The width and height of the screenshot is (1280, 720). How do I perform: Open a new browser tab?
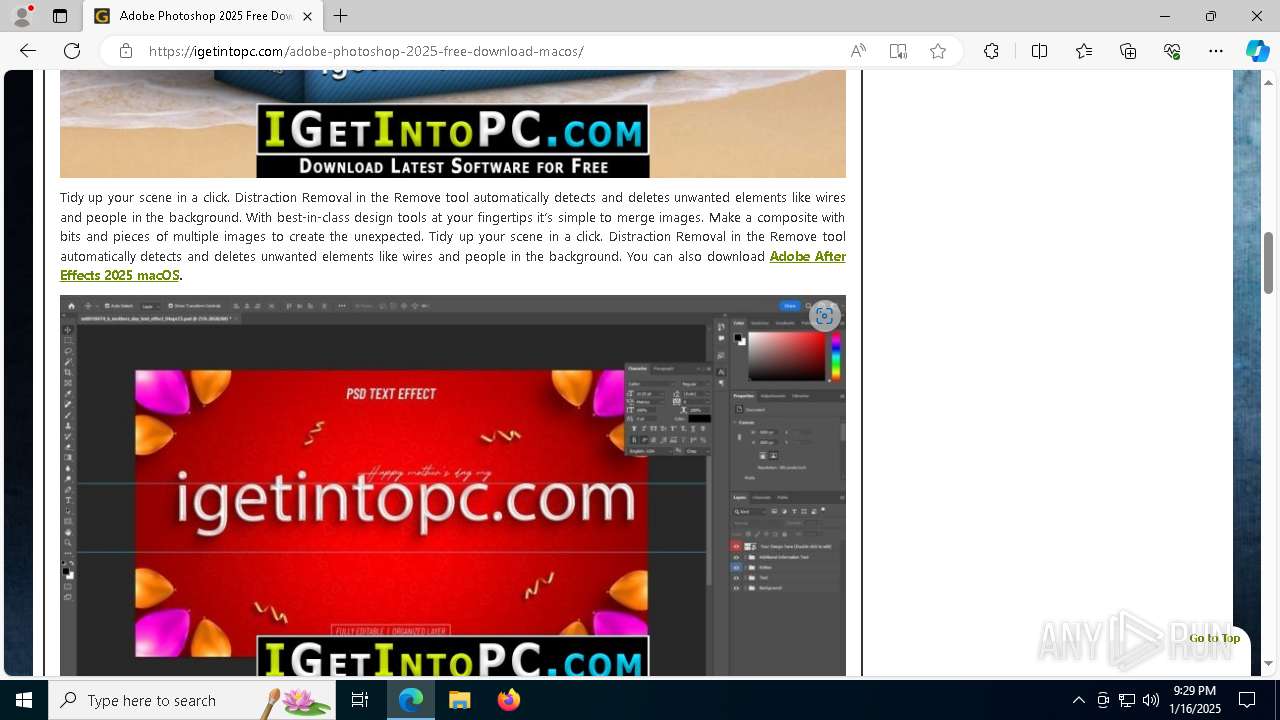tap(341, 16)
